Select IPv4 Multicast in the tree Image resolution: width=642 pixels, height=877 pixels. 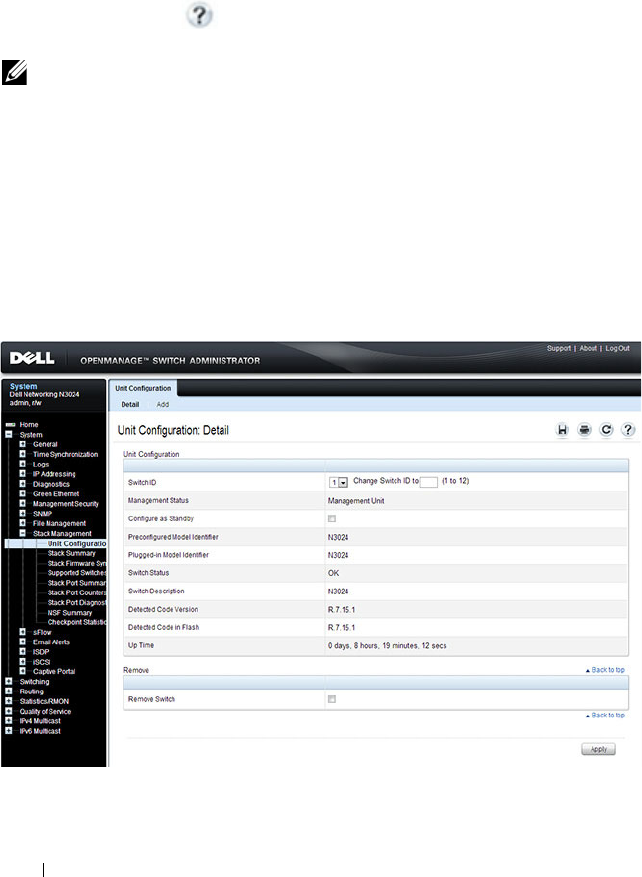(x=40, y=721)
